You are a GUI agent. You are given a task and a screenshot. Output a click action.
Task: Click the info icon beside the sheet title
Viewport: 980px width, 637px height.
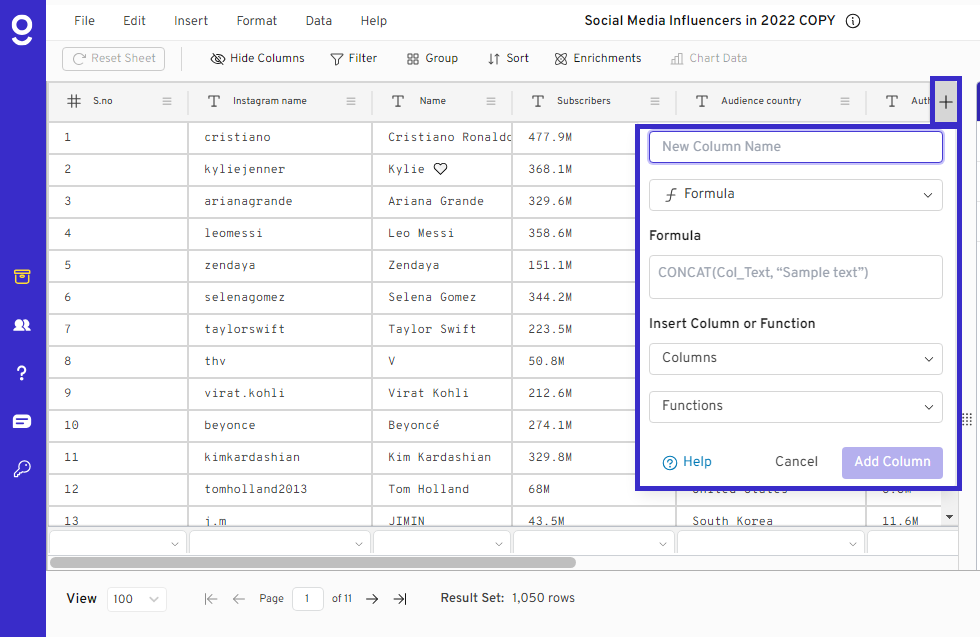tap(852, 20)
